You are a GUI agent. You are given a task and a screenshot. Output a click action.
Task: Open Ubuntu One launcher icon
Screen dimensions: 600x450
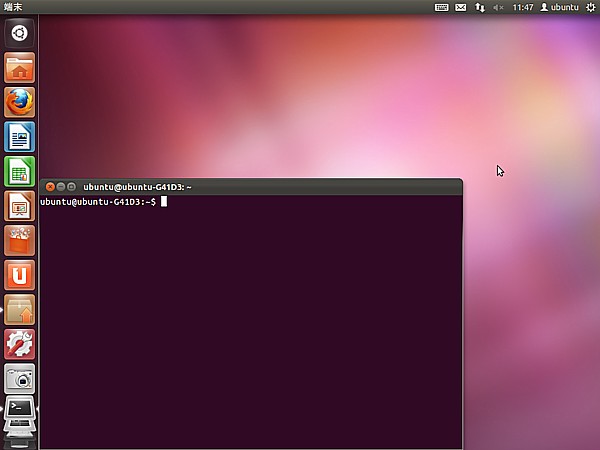(x=19, y=275)
